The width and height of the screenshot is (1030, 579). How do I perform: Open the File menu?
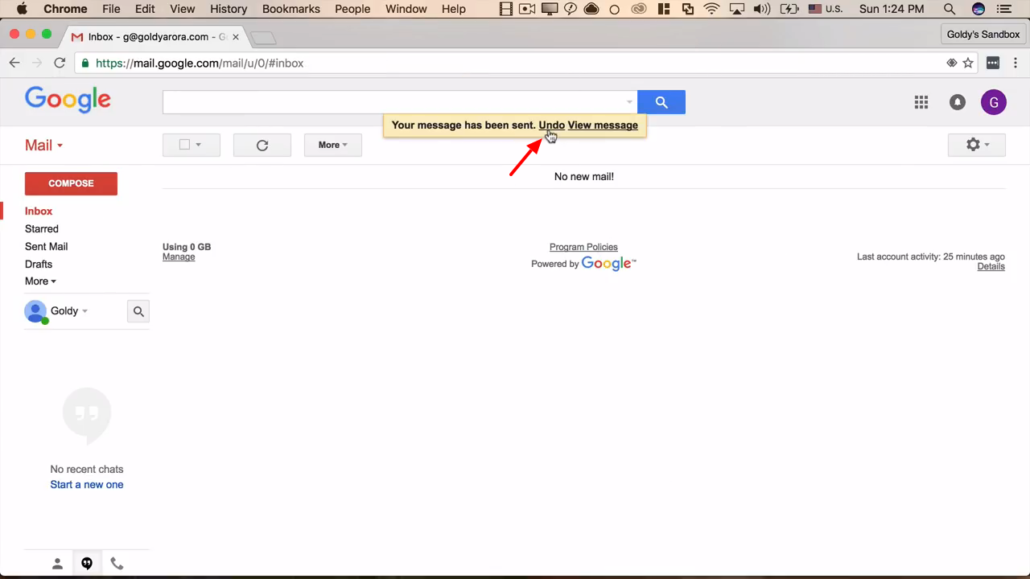pos(111,9)
